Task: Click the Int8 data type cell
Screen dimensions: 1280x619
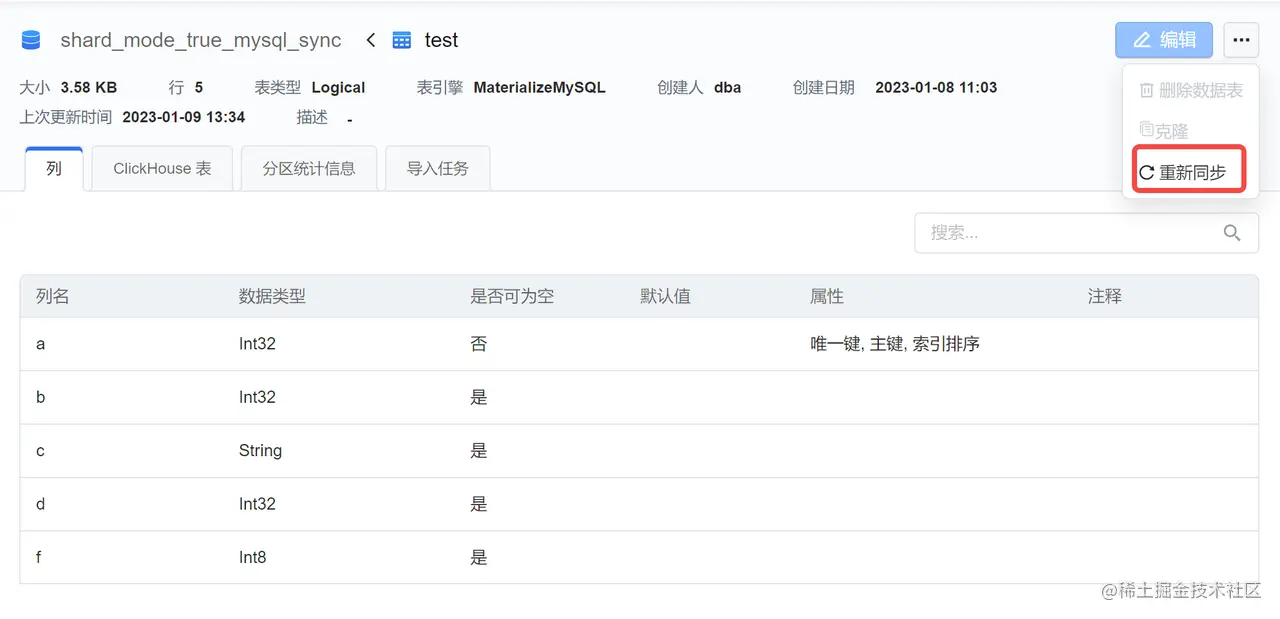Action: [252, 557]
